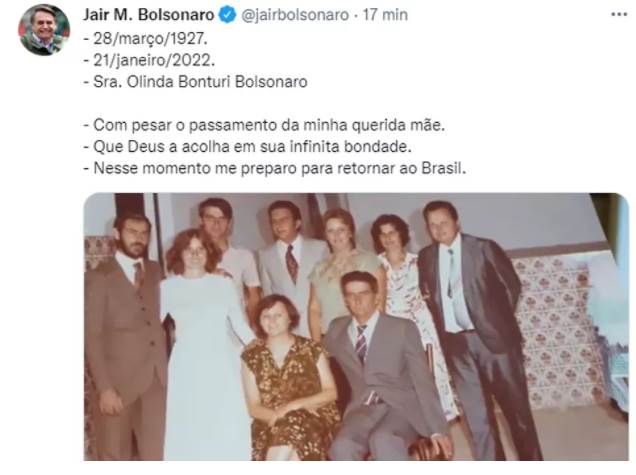The width and height of the screenshot is (636, 475).
Task: Click the line reading 28/março/1927
Action: click(146, 39)
